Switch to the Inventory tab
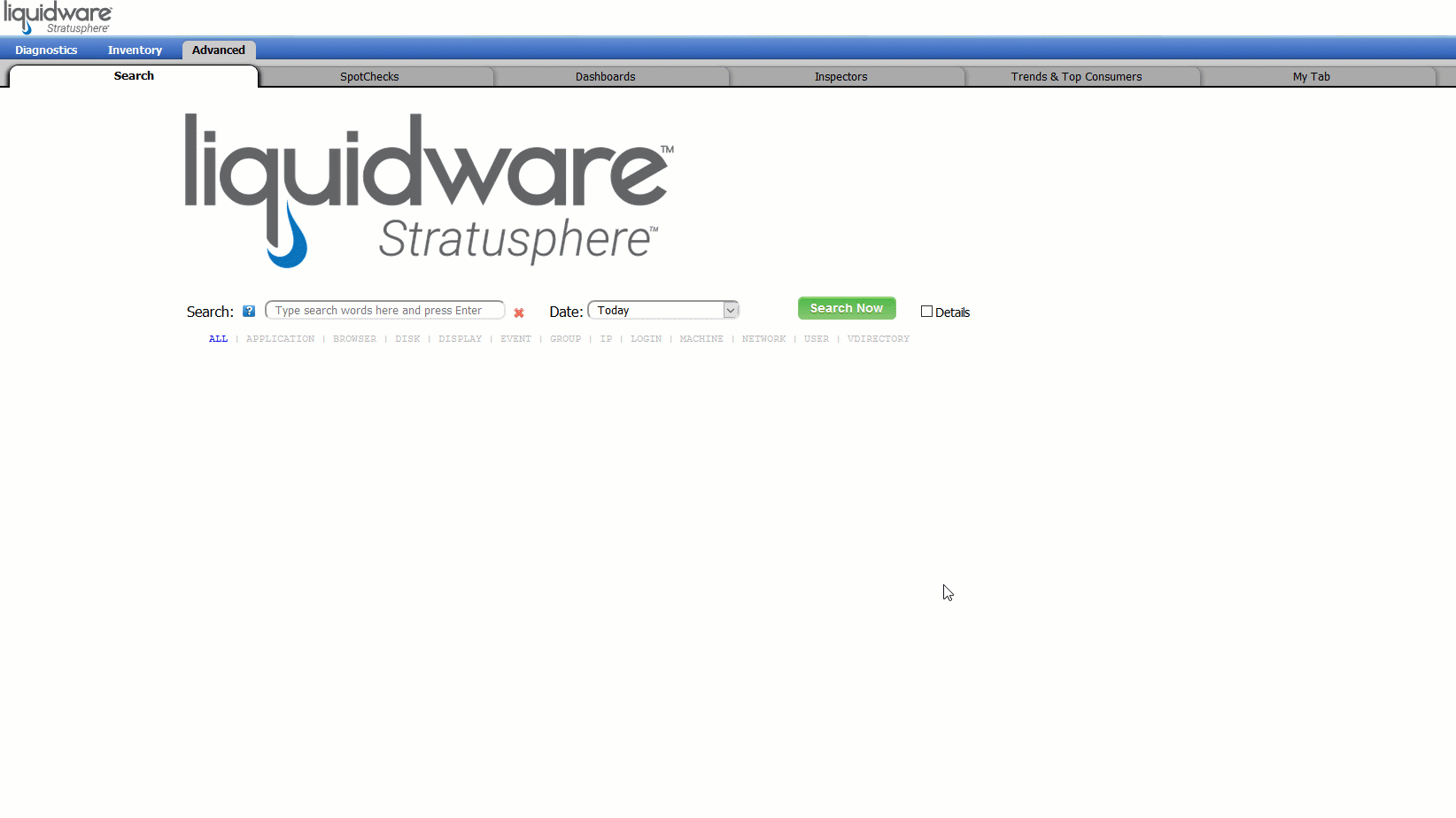This screenshot has width=1456, height=818. [x=135, y=50]
